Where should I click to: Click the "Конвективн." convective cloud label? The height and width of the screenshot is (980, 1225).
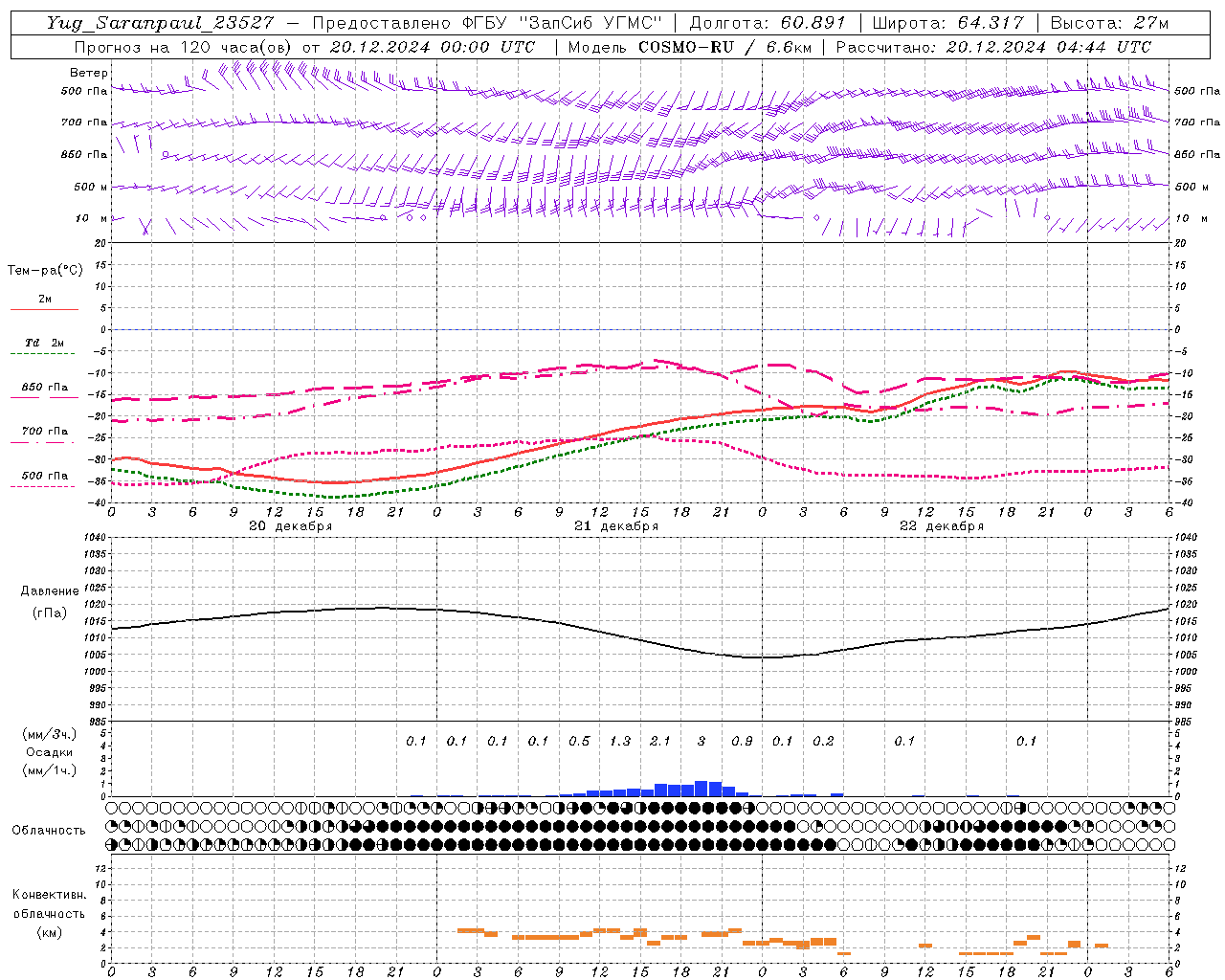pyautogui.click(x=49, y=895)
